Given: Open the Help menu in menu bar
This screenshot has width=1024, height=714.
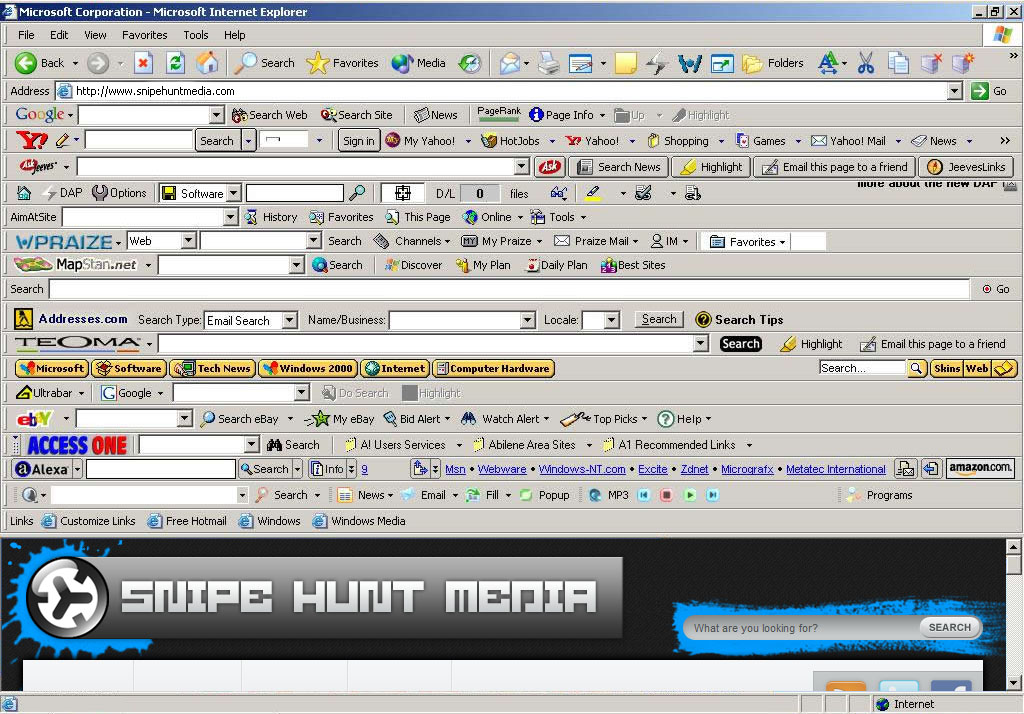Looking at the screenshot, I should point(234,35).
